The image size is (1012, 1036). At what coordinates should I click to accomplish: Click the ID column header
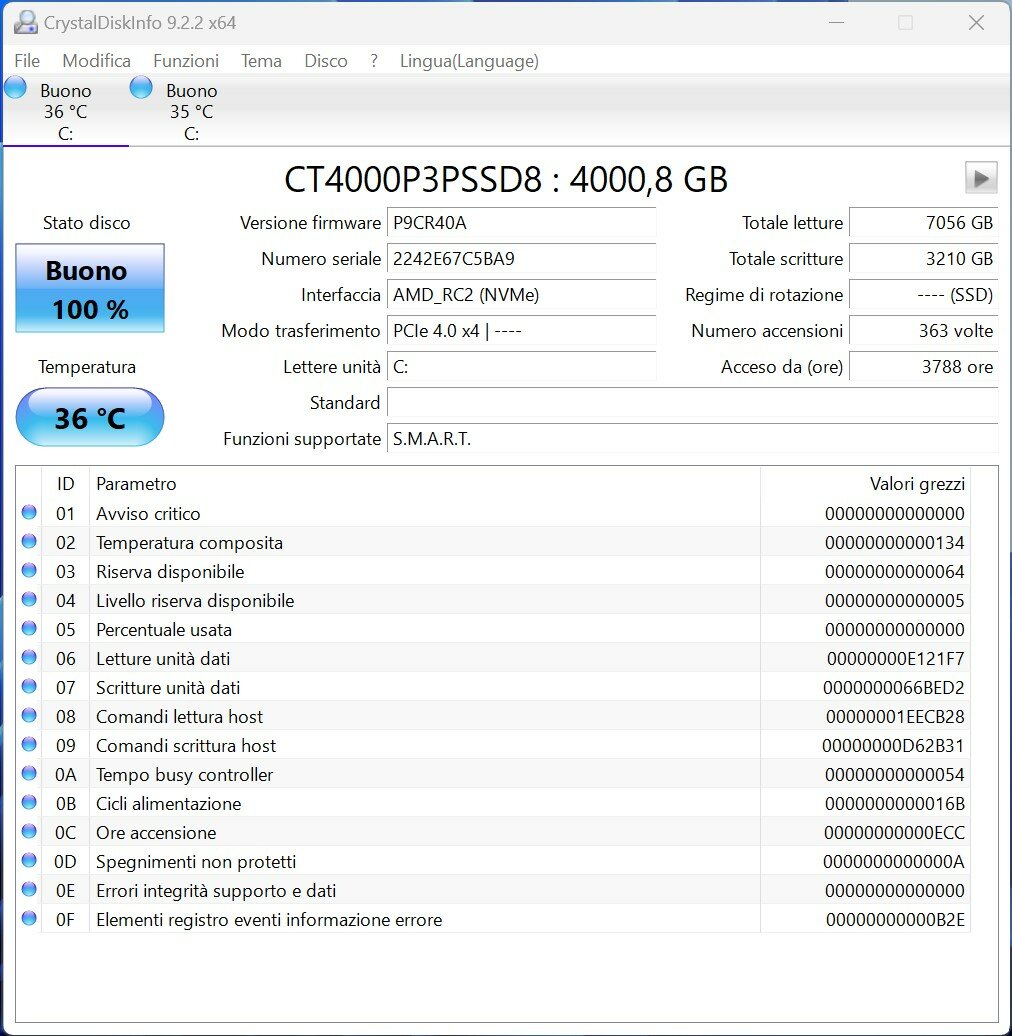(x=65, y=484)
